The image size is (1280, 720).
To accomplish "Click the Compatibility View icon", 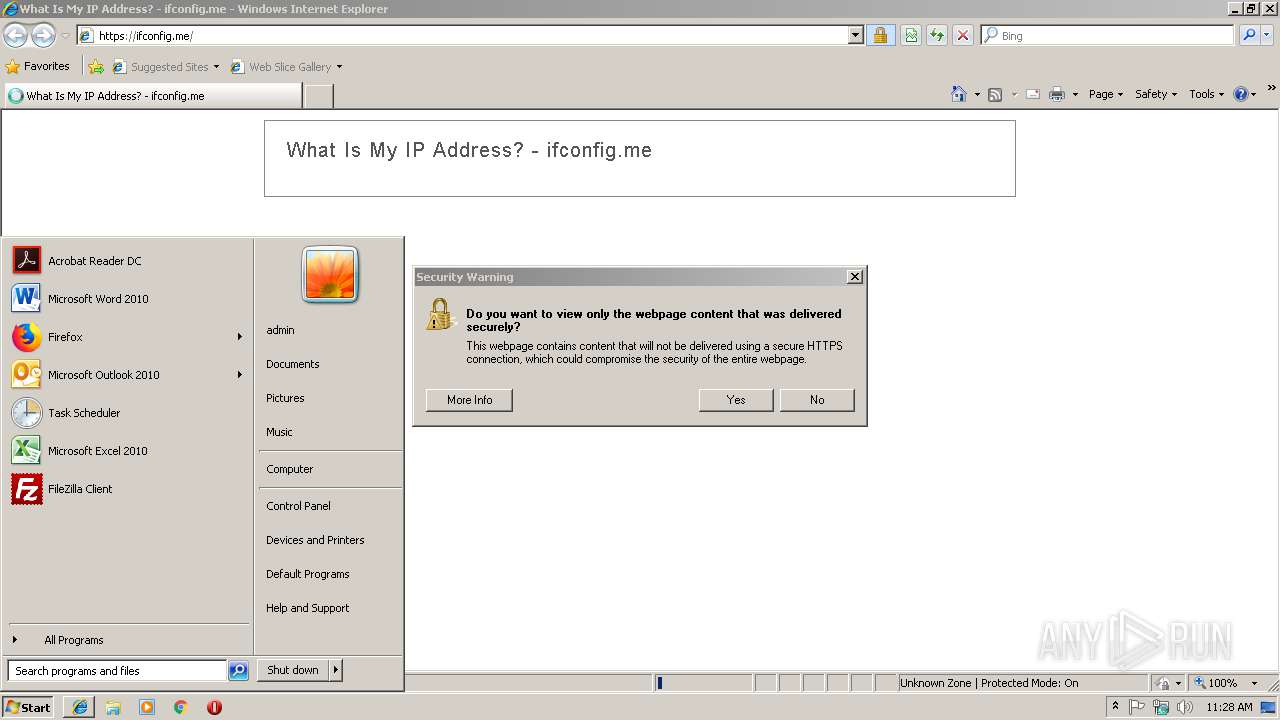I will pyautogui.click(x=911, y=35).
